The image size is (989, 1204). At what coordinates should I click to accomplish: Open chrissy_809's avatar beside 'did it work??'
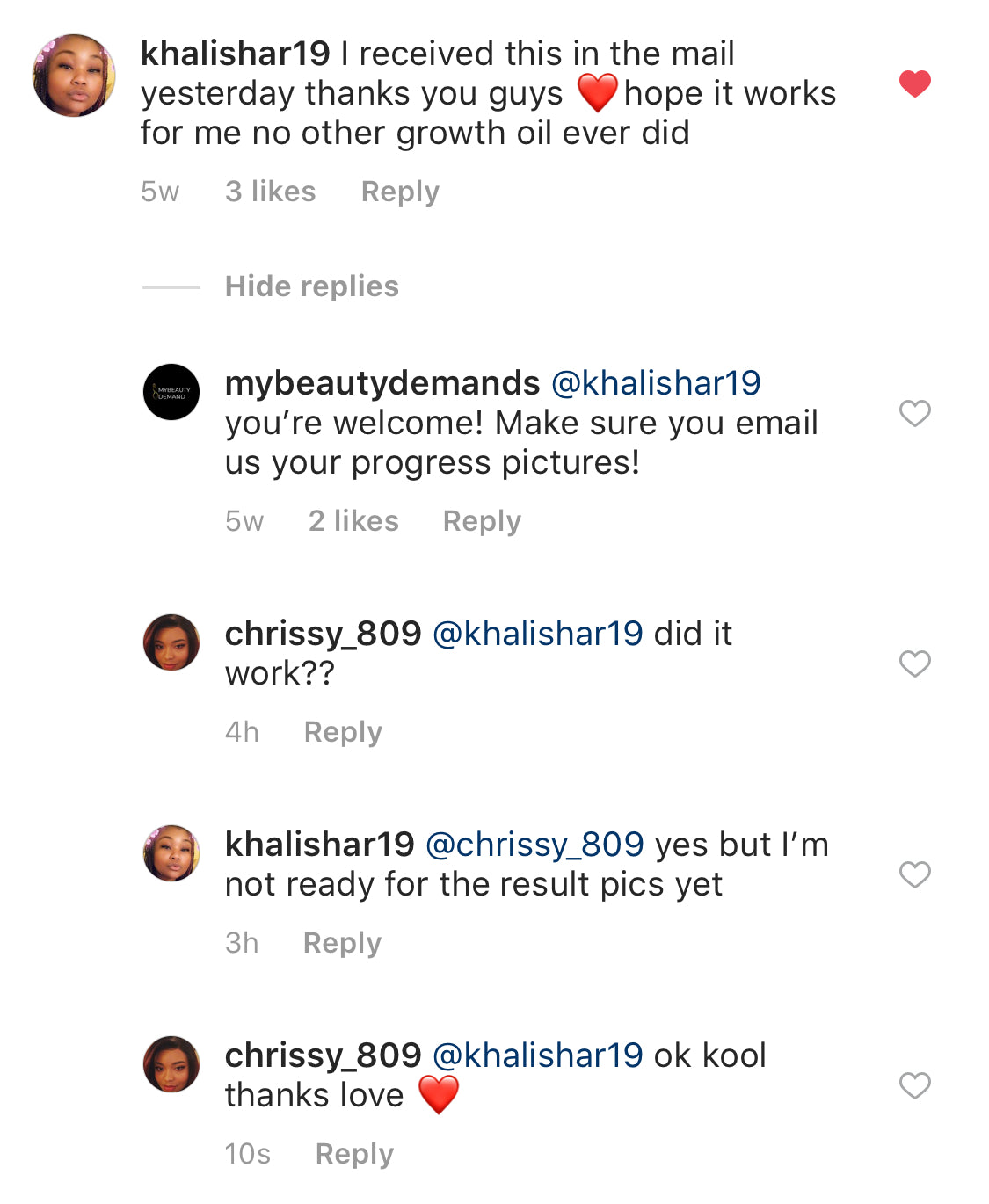pyautogui.click(x=171, y=642)
